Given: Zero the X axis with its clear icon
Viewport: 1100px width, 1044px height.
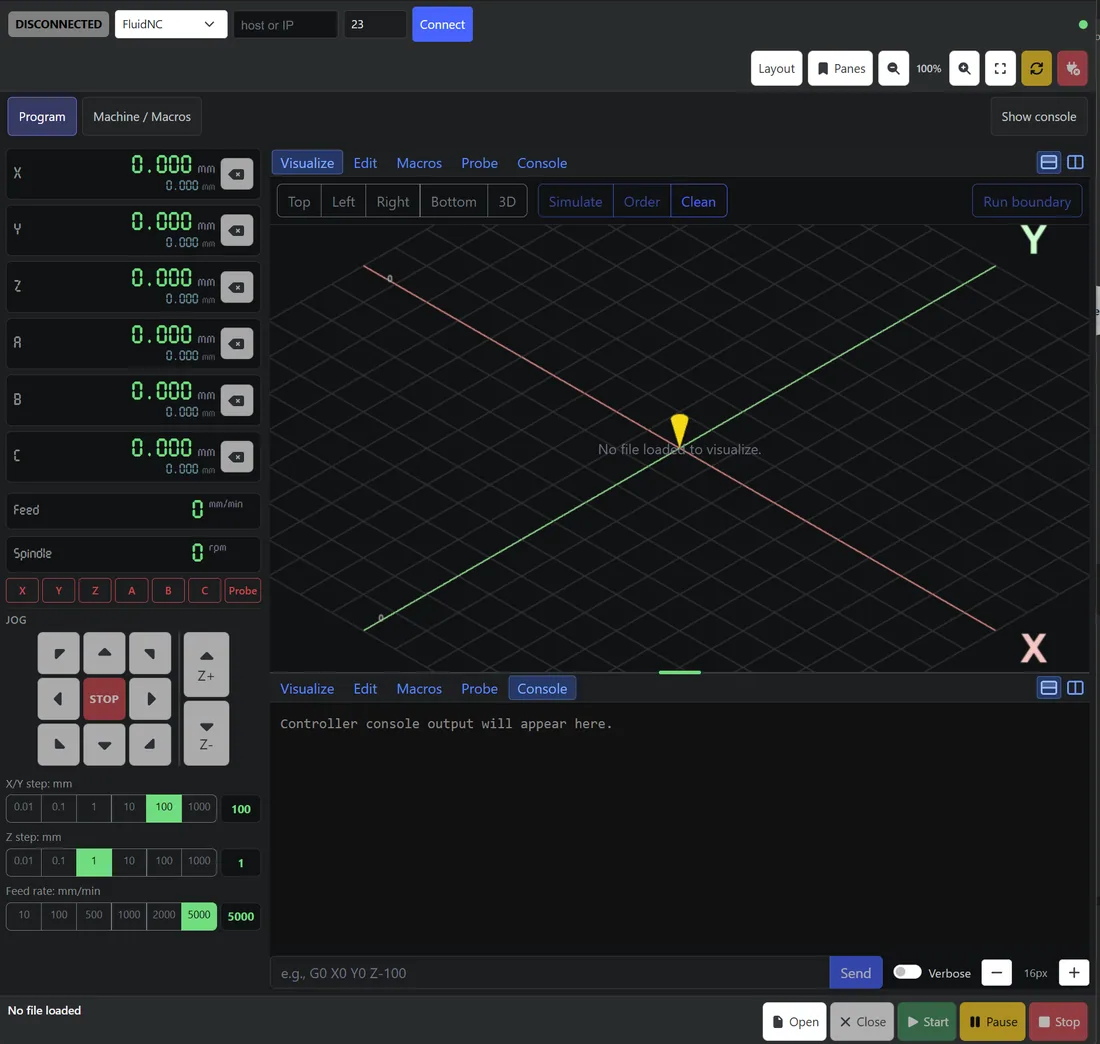Looking at the screenshot, I should (x=236, y=174).
